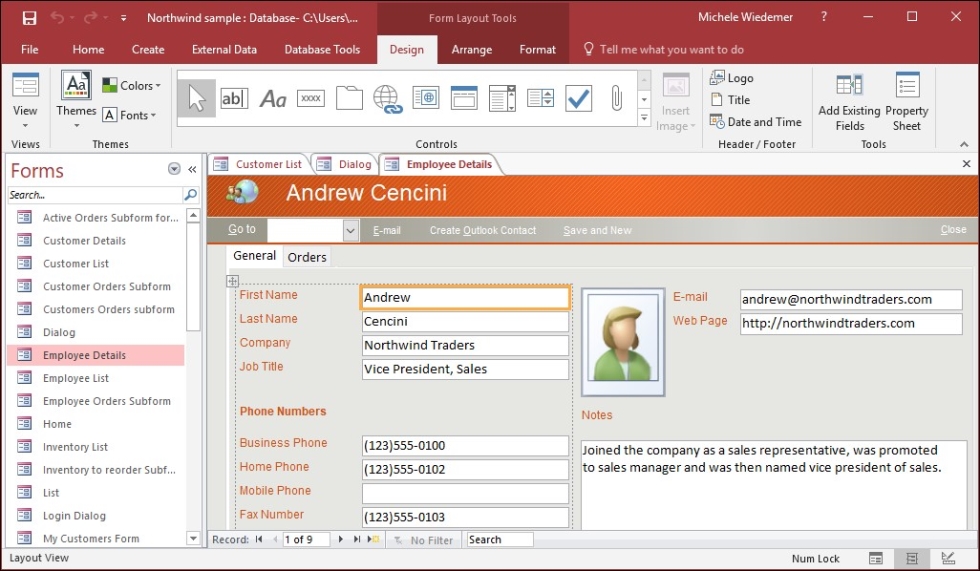
Task: Expand the Controls gallery more arrow
Action: coord(644,117)
